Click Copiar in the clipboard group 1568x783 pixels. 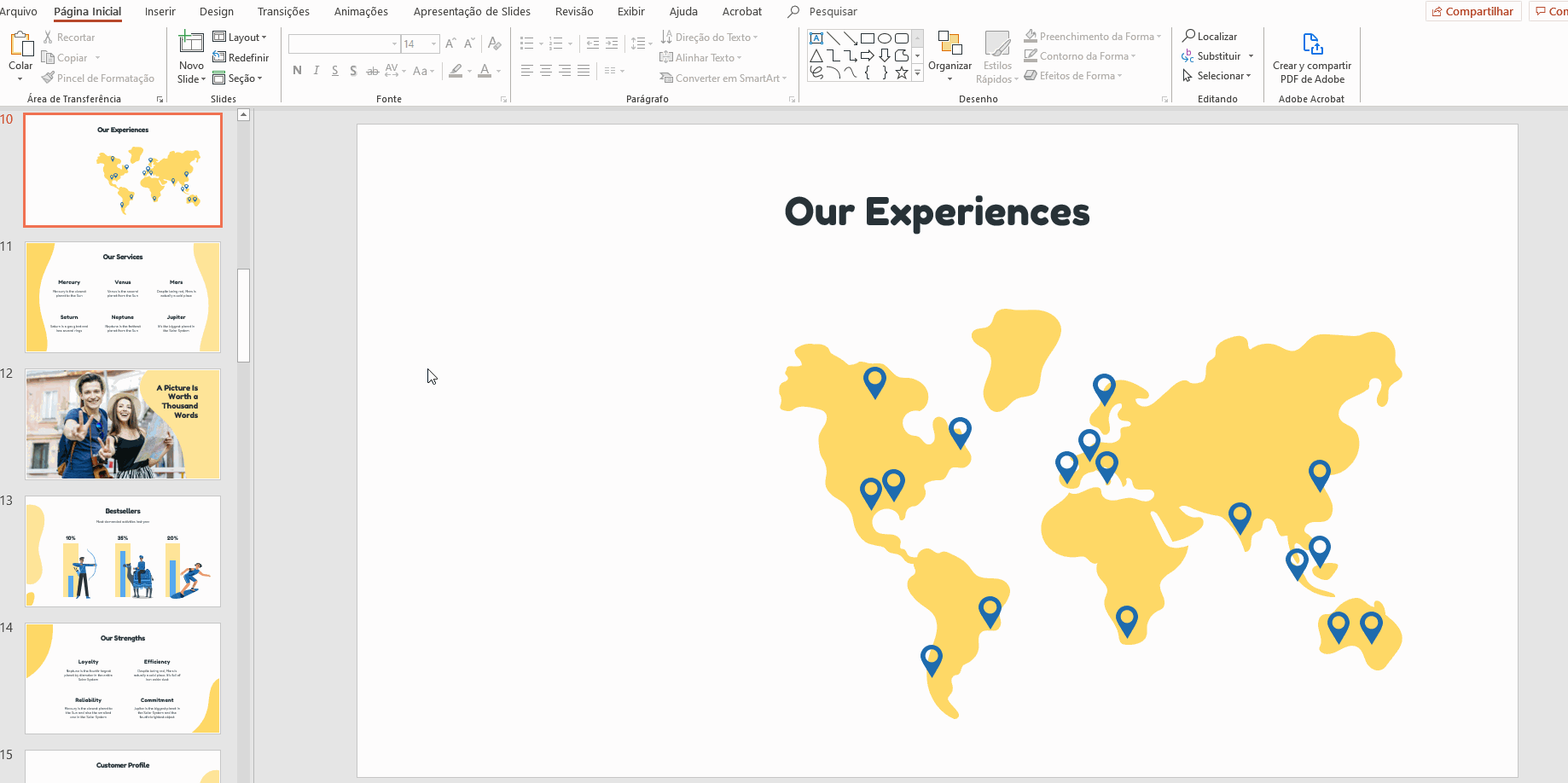click(x=71, y=58)
